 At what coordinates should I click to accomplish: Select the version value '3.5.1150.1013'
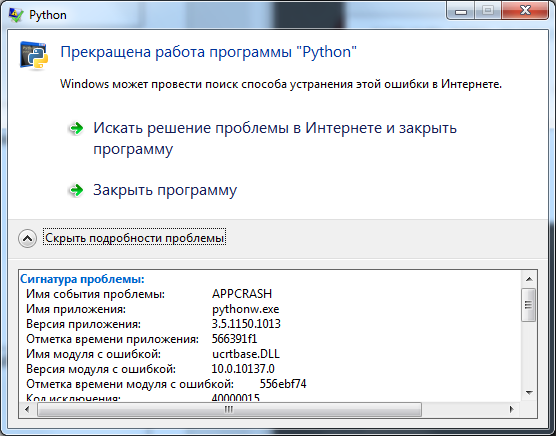(x=246, y=324)
